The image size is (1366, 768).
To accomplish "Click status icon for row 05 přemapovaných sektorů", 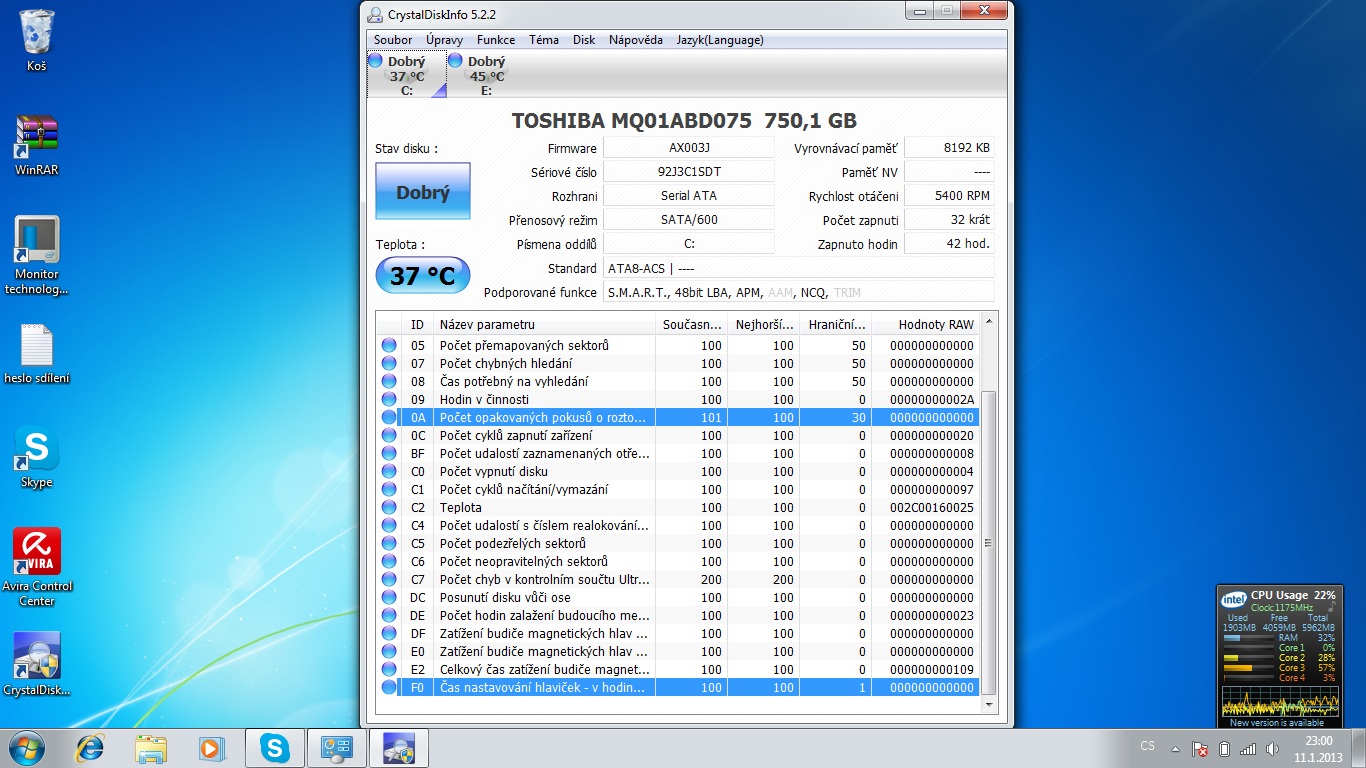I will pyautogui.click(x=389, y=345).
